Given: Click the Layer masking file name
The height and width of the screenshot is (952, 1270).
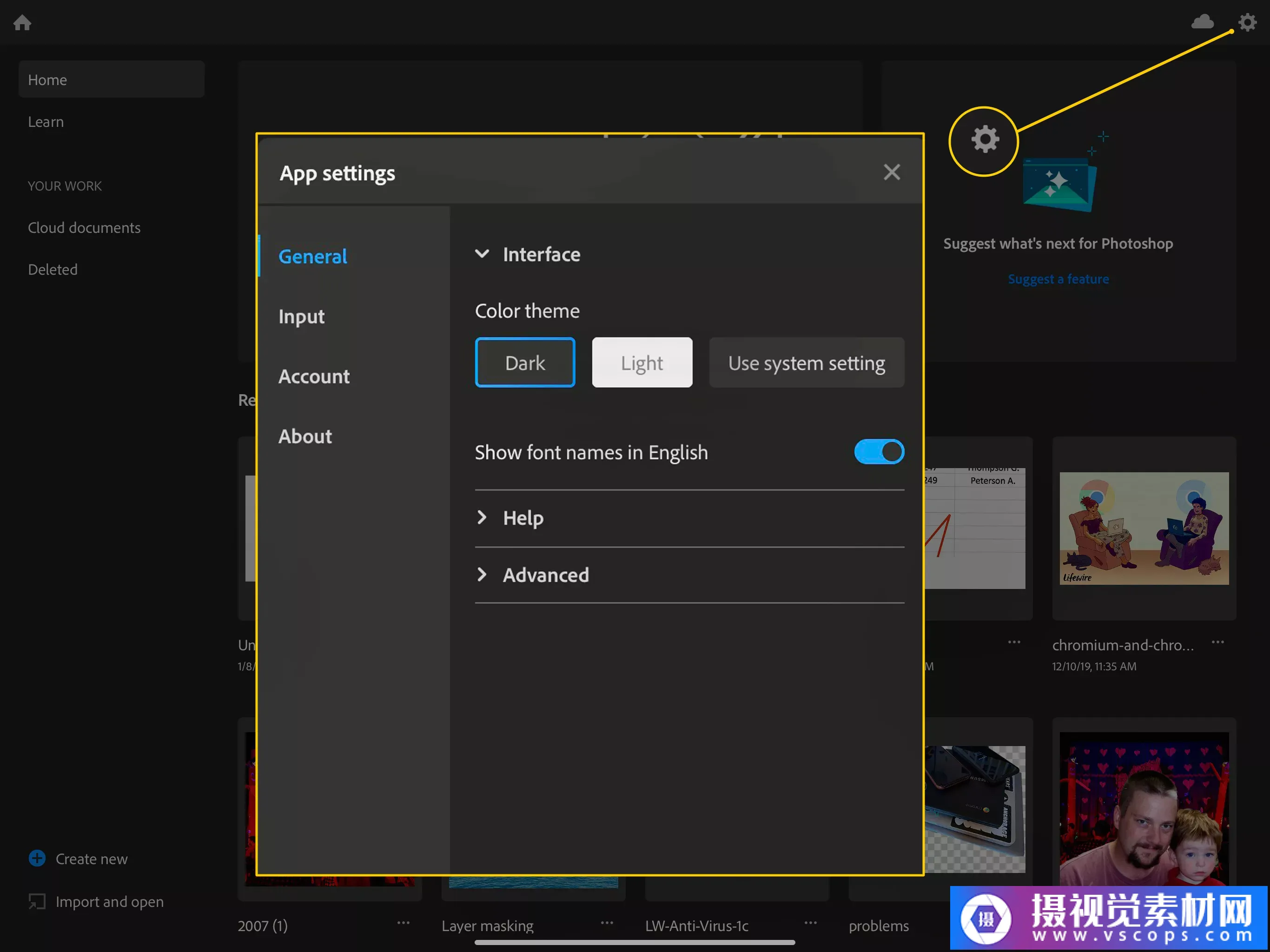Looking at the screenshot, I should pos(488,926).
